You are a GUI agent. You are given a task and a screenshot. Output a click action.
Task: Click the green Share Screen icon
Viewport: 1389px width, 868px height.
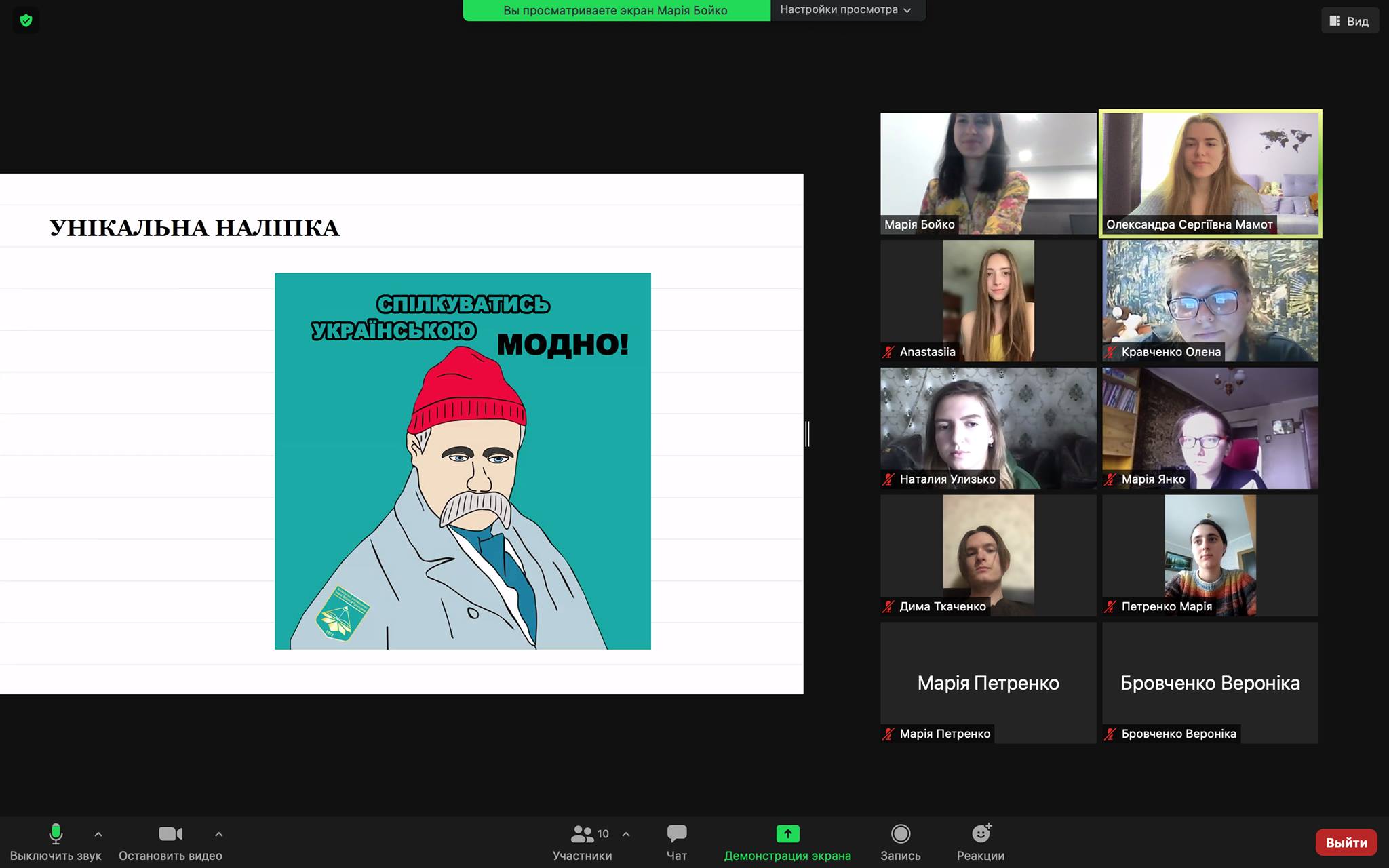coord(787,833)
